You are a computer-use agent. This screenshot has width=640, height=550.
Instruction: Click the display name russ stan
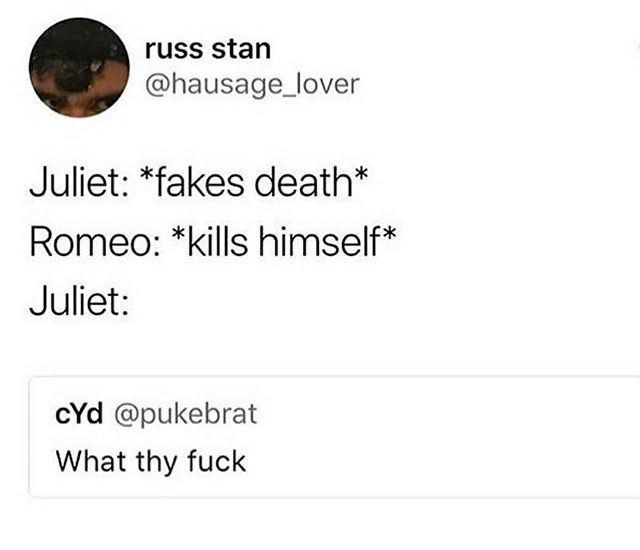208,49
